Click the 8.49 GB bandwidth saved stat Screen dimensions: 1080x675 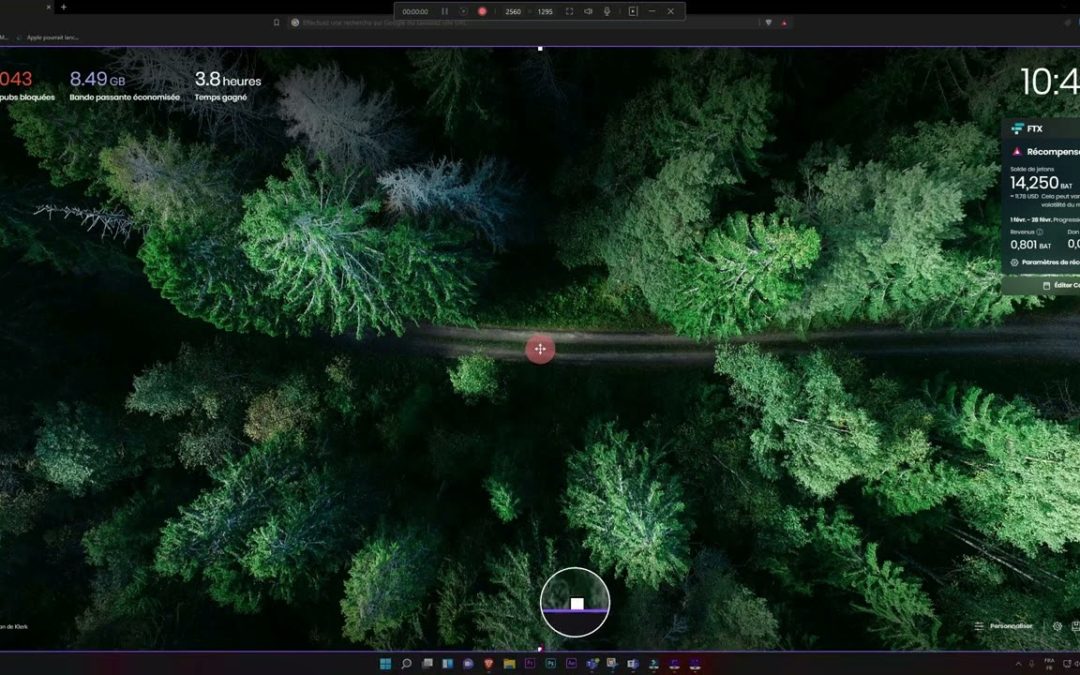(97, 79)
